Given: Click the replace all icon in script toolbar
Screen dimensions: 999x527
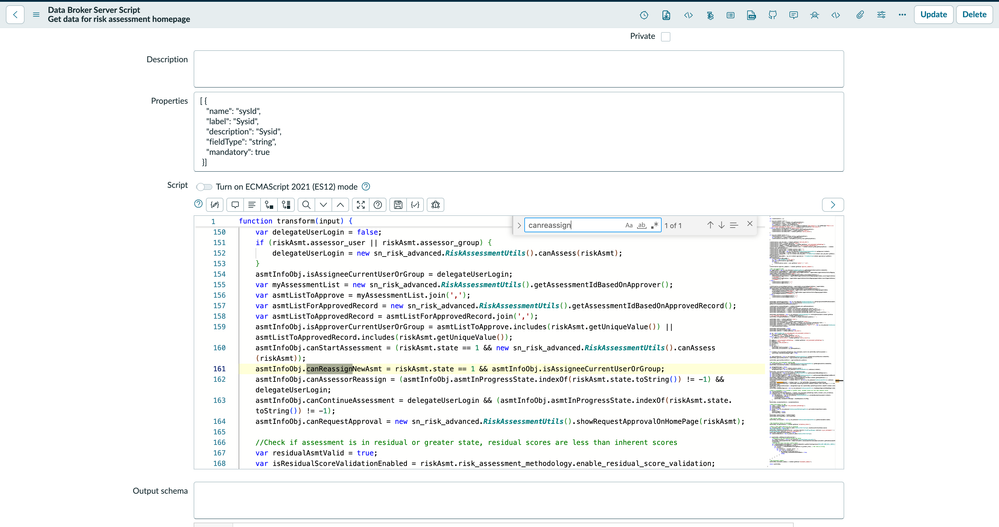Looking at the screenshot, I should click(x=286, y=205).
